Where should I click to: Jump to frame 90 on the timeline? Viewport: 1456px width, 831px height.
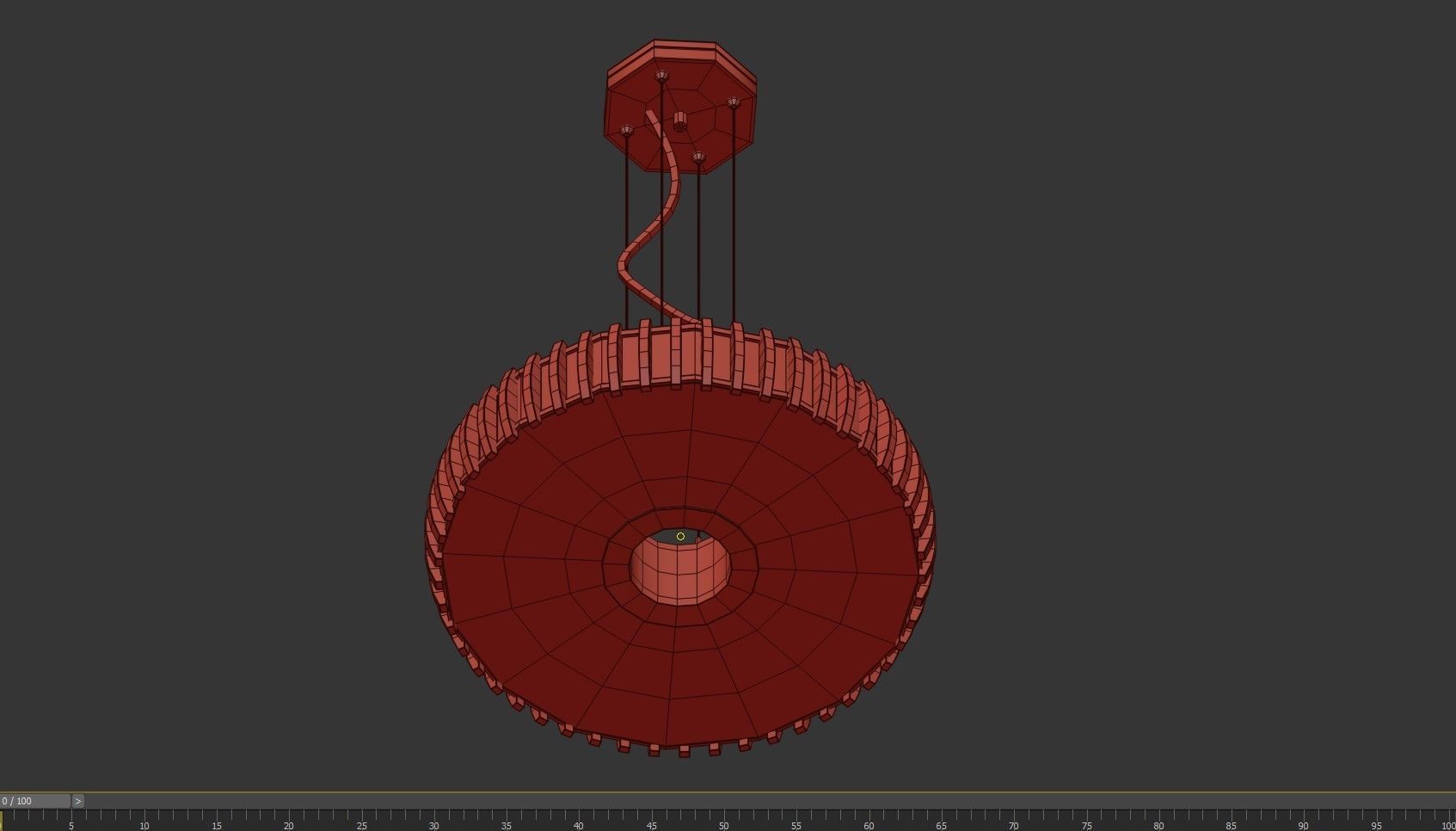tap(1304, 826)
